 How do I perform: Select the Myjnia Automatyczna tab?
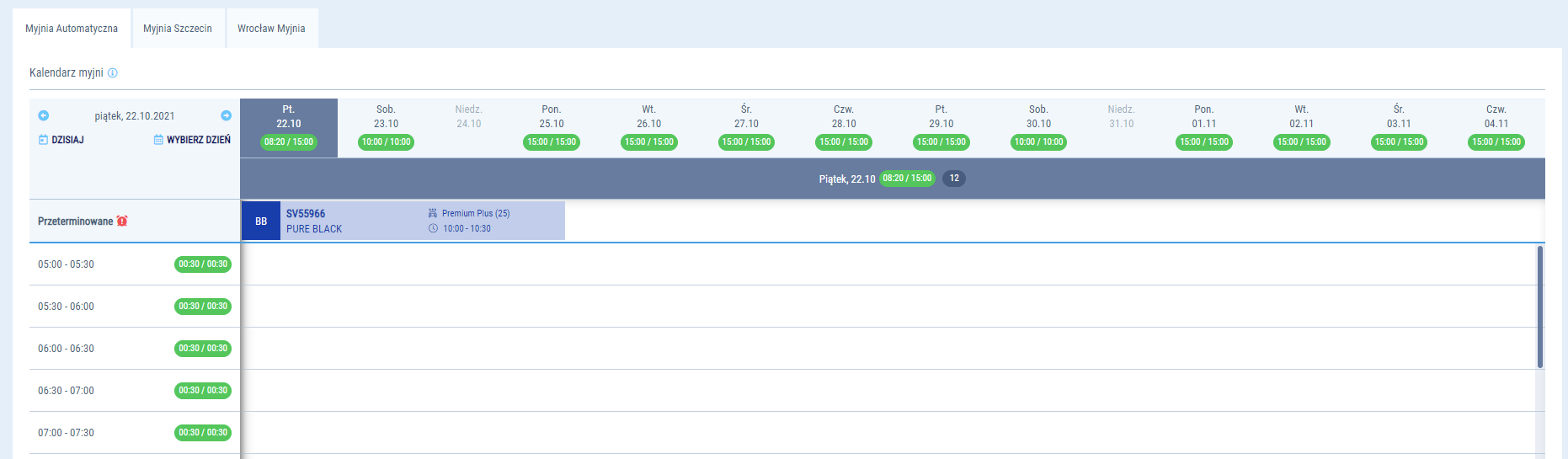click(72, 29)
